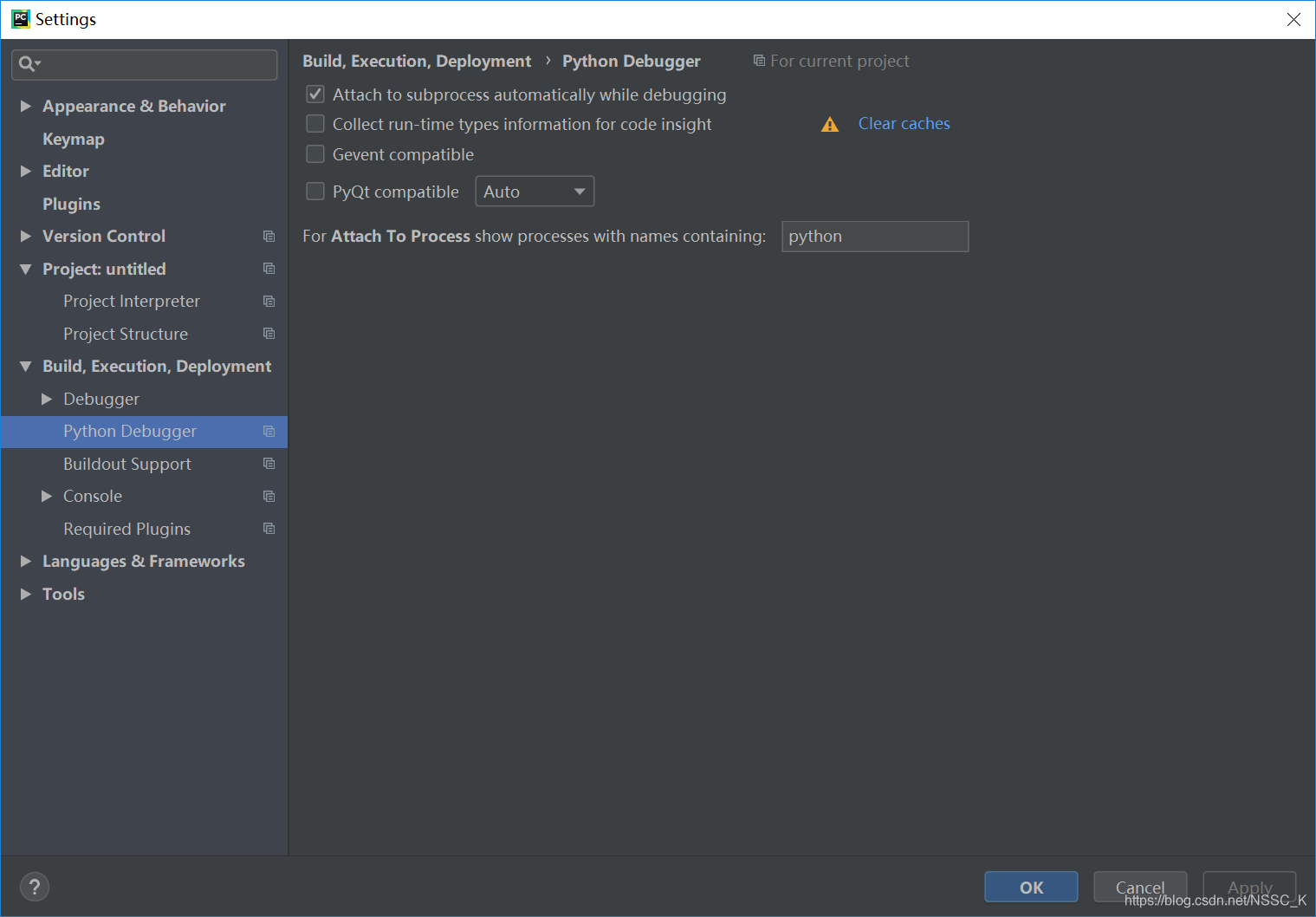Select Plugins in settings tree
The image size is (1316, 917).
71,204
